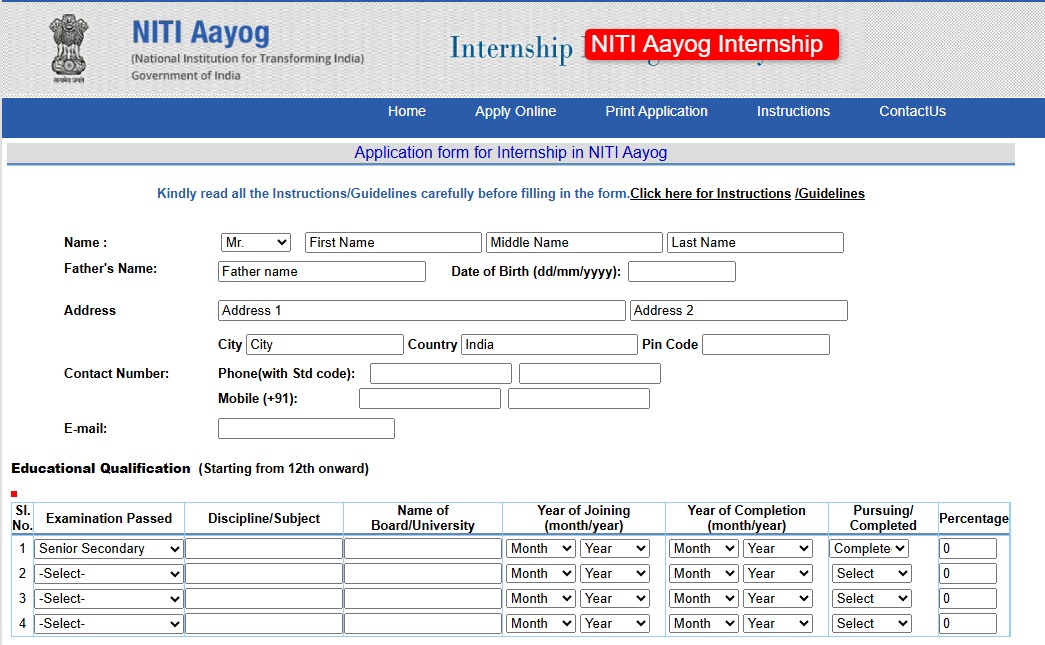The image size is (1045, 645).
Task: Open the Instructions menu item
Action: coord(793,112)
